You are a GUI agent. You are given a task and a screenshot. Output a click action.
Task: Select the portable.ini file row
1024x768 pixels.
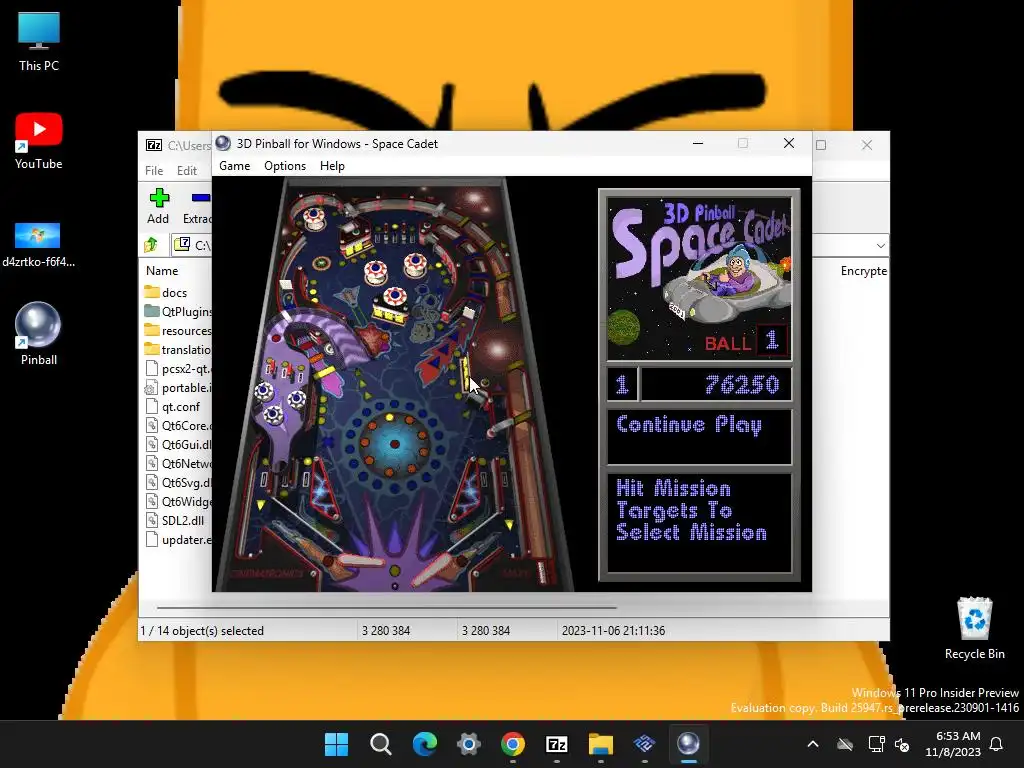pos(176,387)
